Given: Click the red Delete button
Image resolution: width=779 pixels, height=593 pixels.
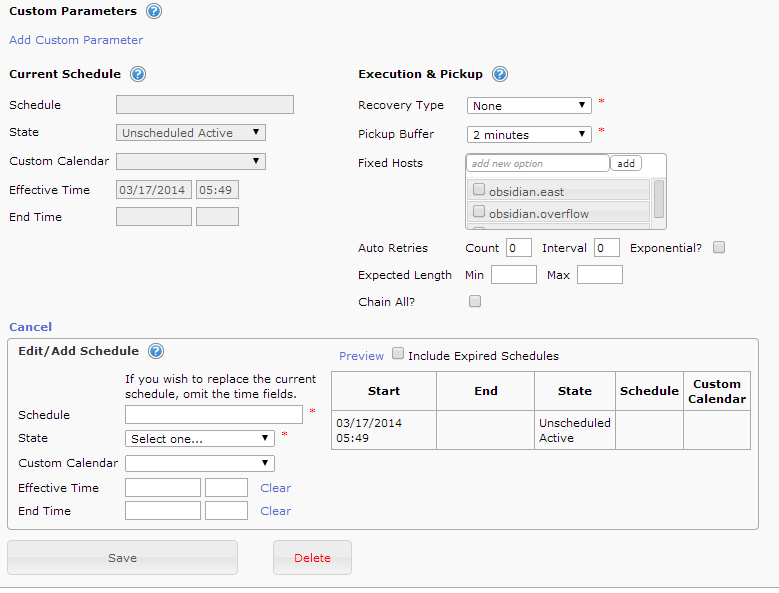Looking at the screenshot, I should (x=312, y=558).
